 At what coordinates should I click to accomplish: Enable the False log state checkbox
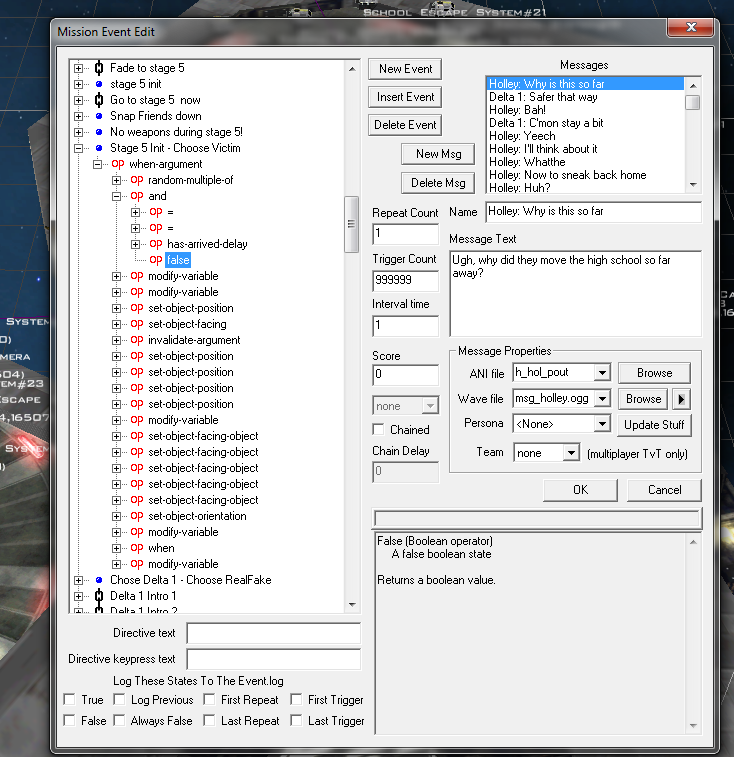pos(70,721)
